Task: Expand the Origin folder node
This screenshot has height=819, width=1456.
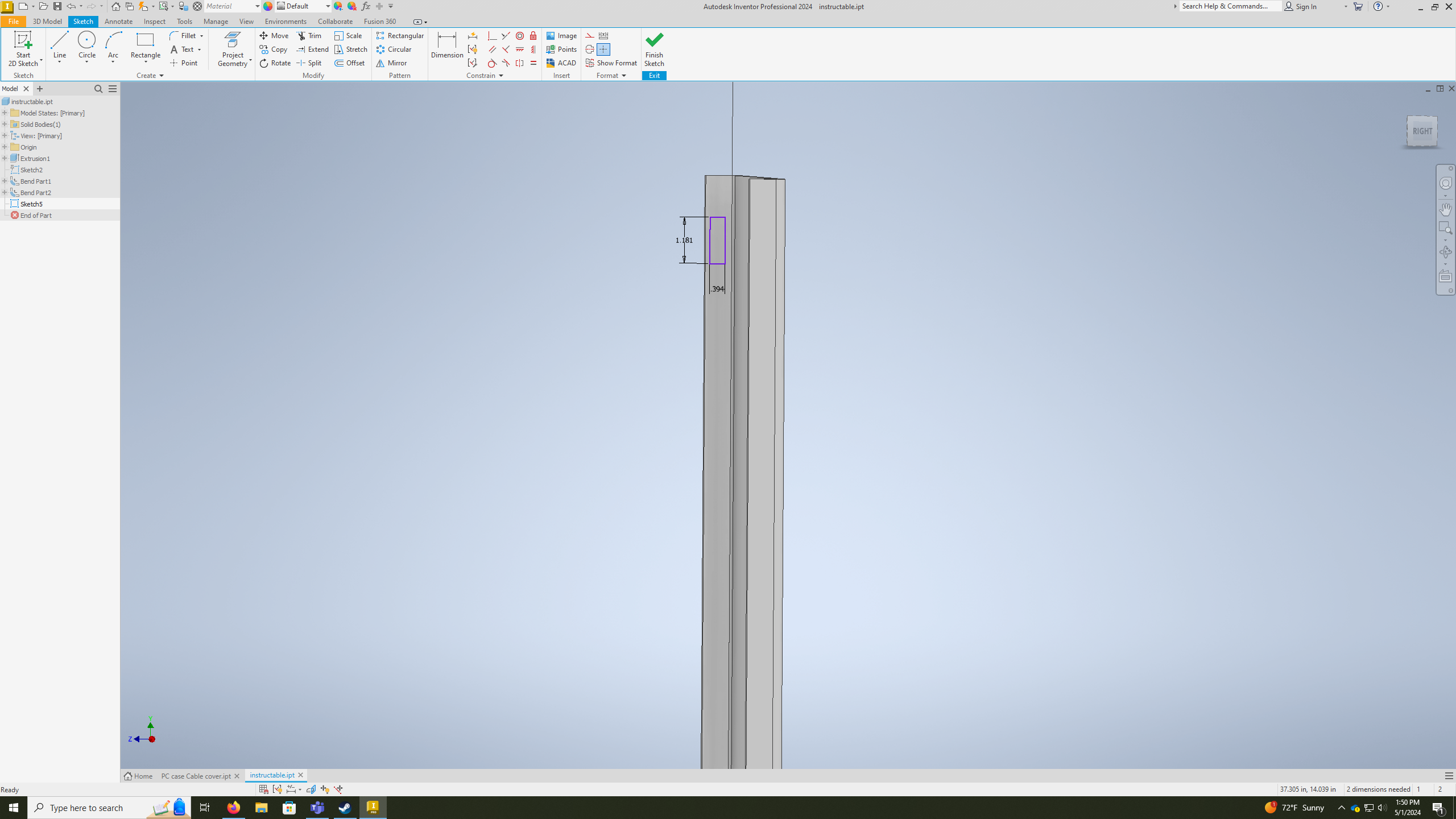Action: point(5,147)
